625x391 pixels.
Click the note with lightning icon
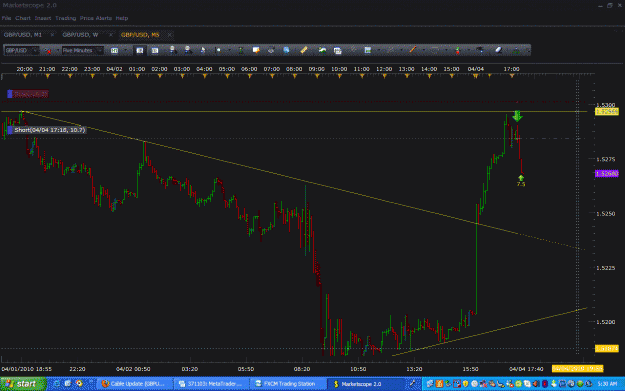(x=256, y=50)
